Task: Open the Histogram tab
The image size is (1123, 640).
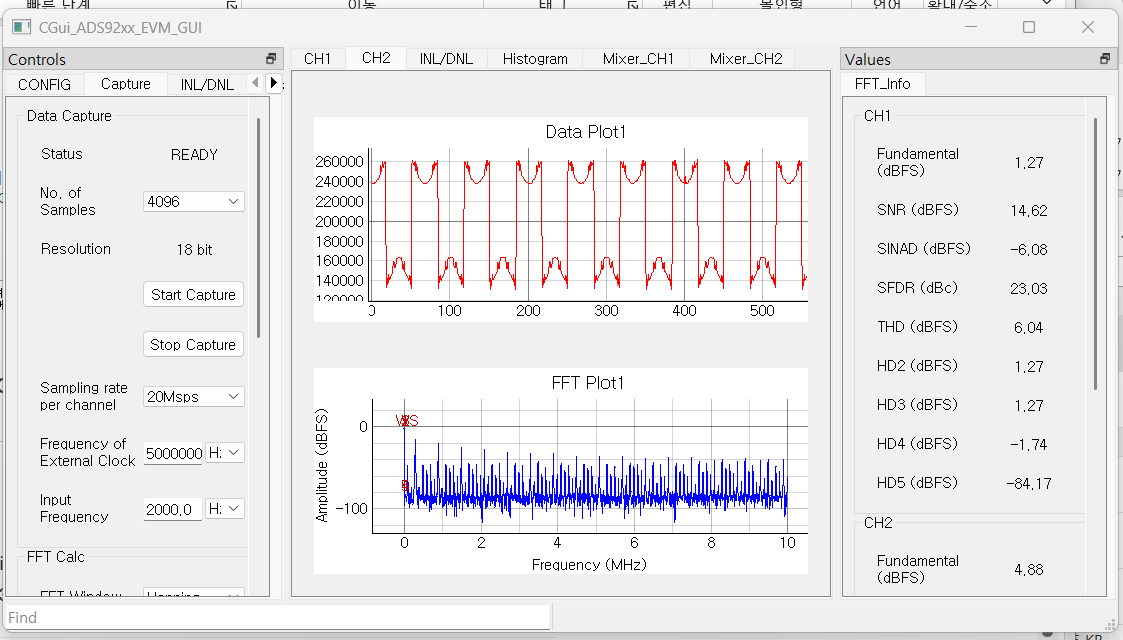Action: pos(535,59)
